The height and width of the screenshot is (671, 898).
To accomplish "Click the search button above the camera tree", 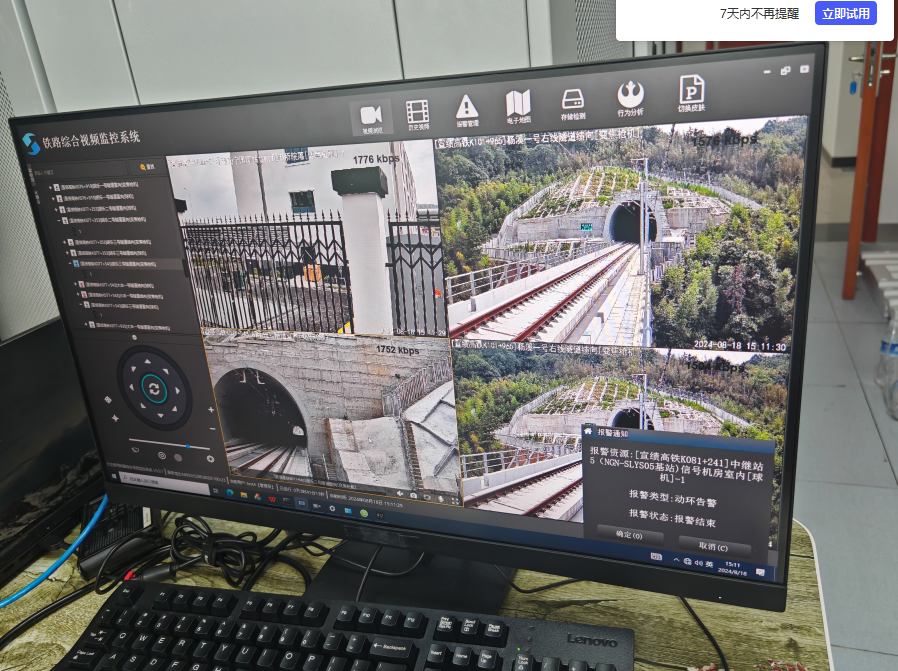I will coord(147,167).
